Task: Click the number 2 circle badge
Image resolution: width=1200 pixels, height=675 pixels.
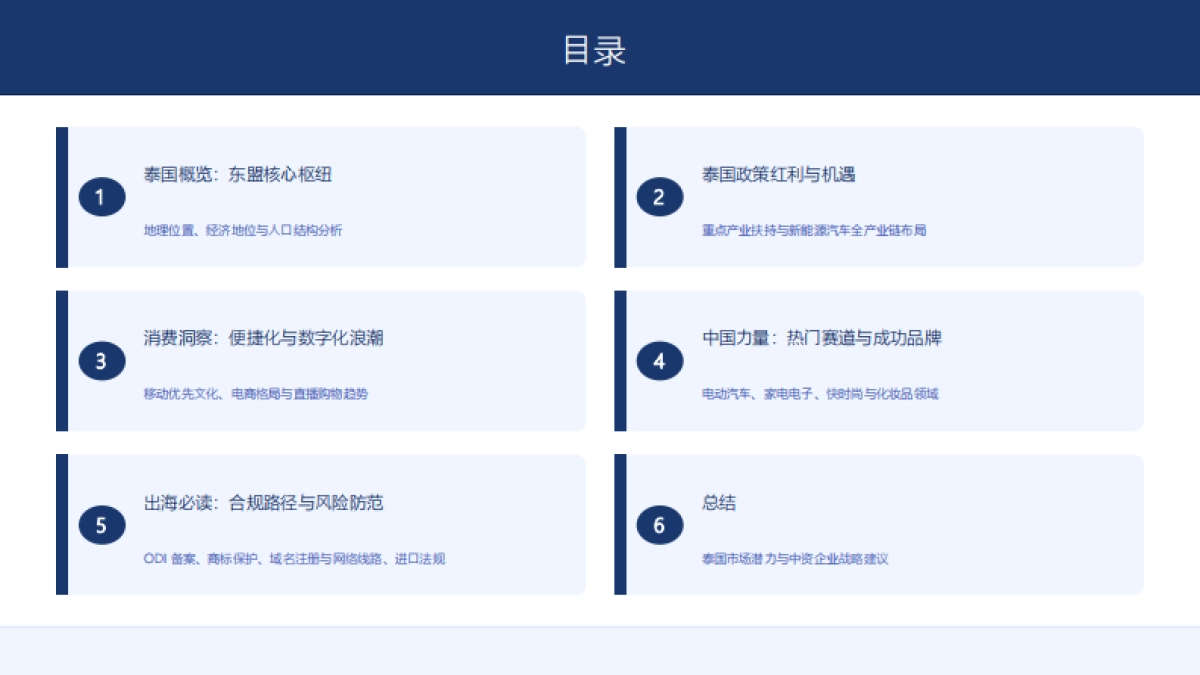Action: coord(659,197)
